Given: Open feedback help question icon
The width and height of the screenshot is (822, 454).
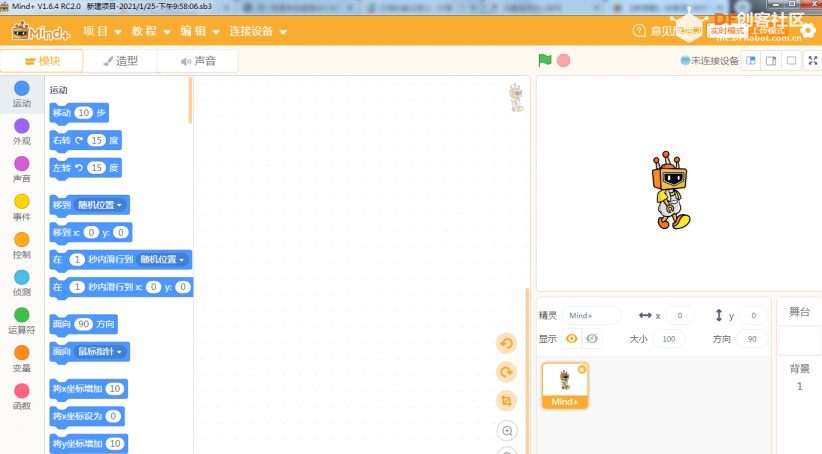Looking at the screenshot, I should tap(639, 31).
